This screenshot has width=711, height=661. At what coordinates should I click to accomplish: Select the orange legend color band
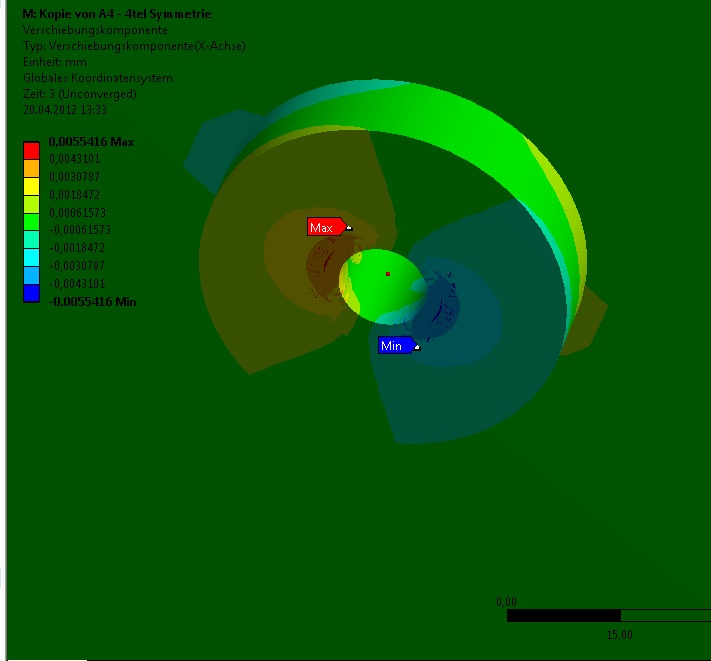coord(31,168)
